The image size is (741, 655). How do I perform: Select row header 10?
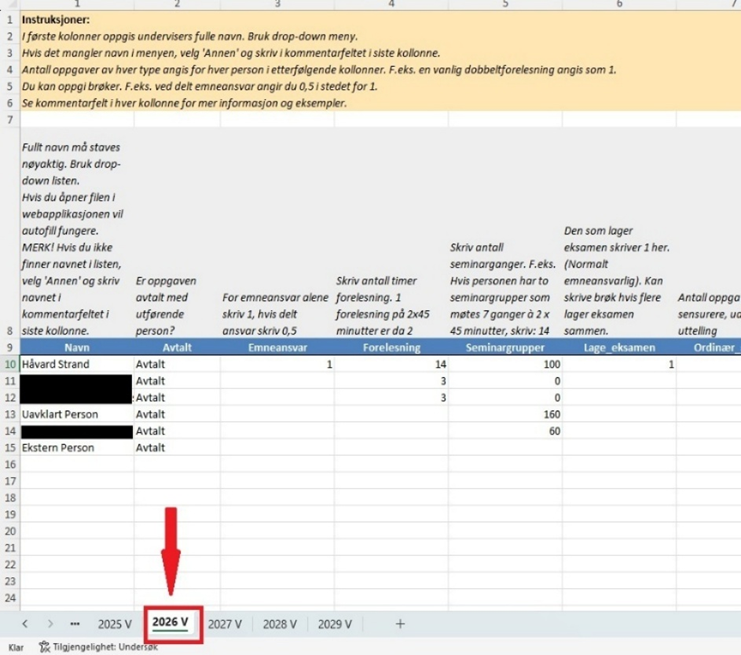pos(10,364)
